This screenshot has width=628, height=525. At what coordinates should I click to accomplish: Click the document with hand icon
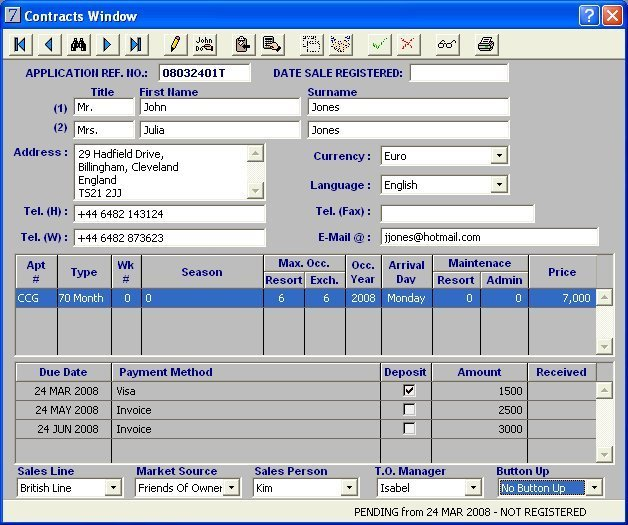click(272, 44)
